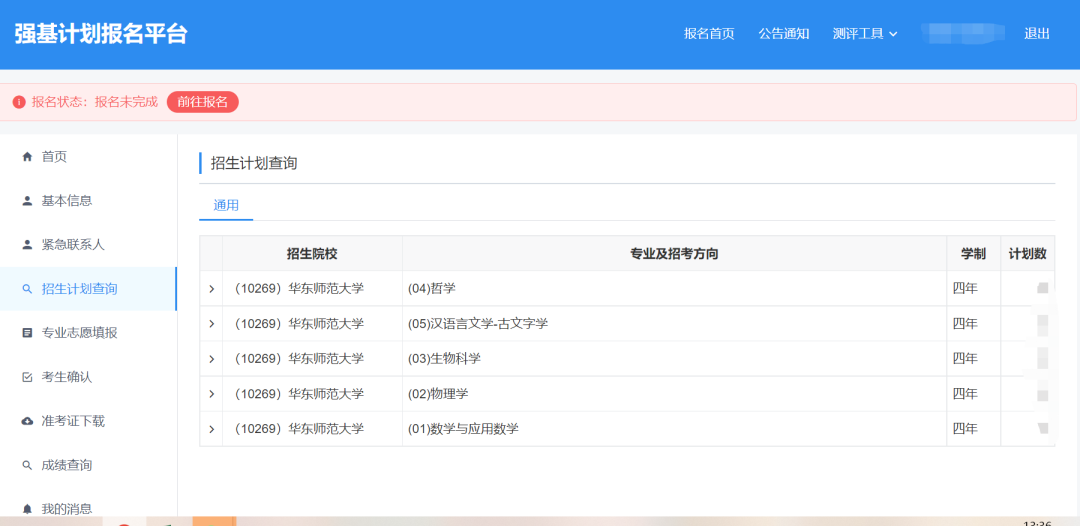Viewport: 1080px width, 526px height.
Task: Click the person icon beside 基本信息
Action: click(x=27, y=201)
